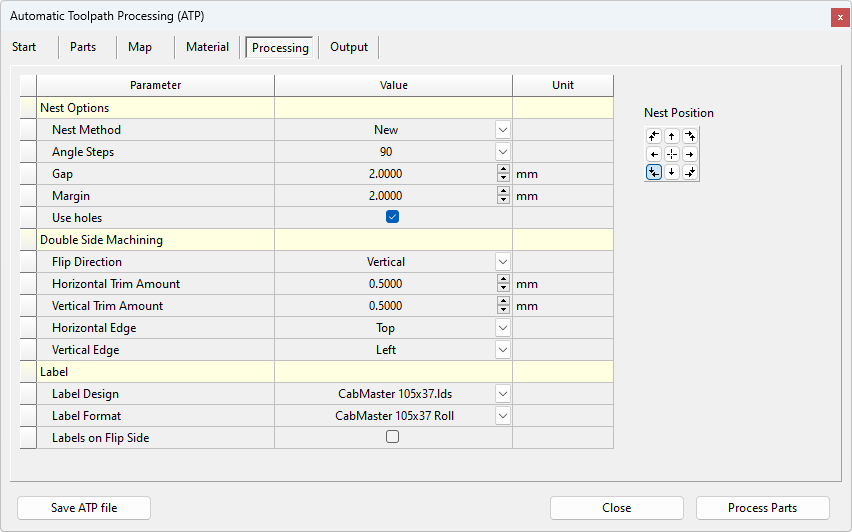Click Save ATP file button
The image size is (852, 532).
[x=84, y=508]
